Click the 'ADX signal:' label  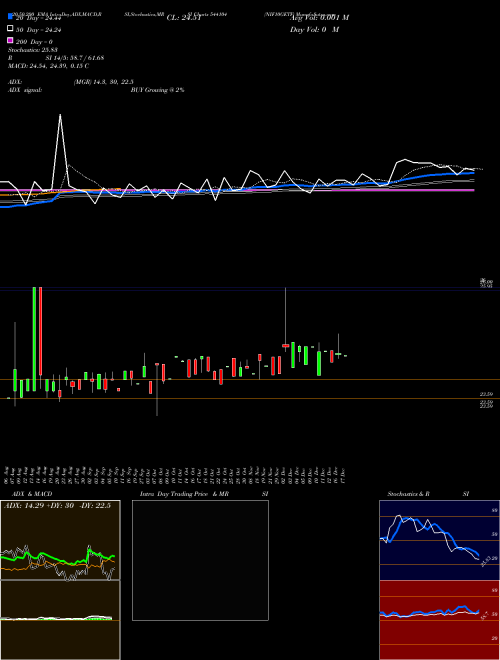coord(25,90)
